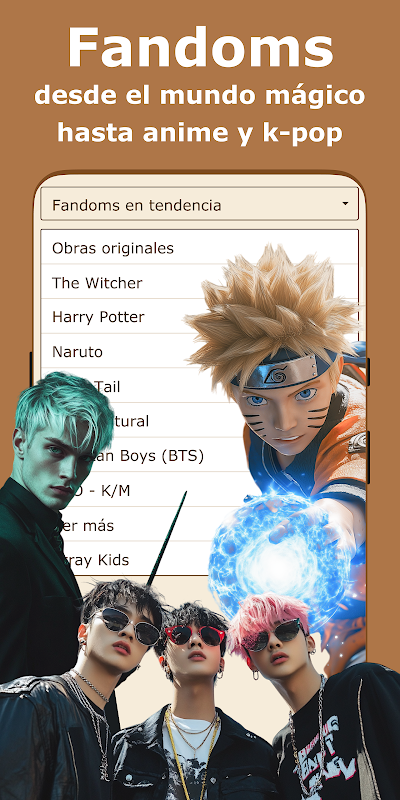This screenshot has height=800, width=400.
Task: Open the Fandoms en tendencia dropdown
Action: click(x=199, y=205)
